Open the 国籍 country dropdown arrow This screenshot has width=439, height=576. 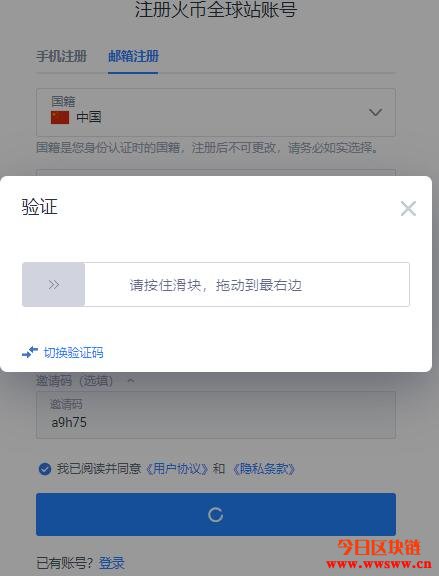pyautogui.click(x=375, y=112)
